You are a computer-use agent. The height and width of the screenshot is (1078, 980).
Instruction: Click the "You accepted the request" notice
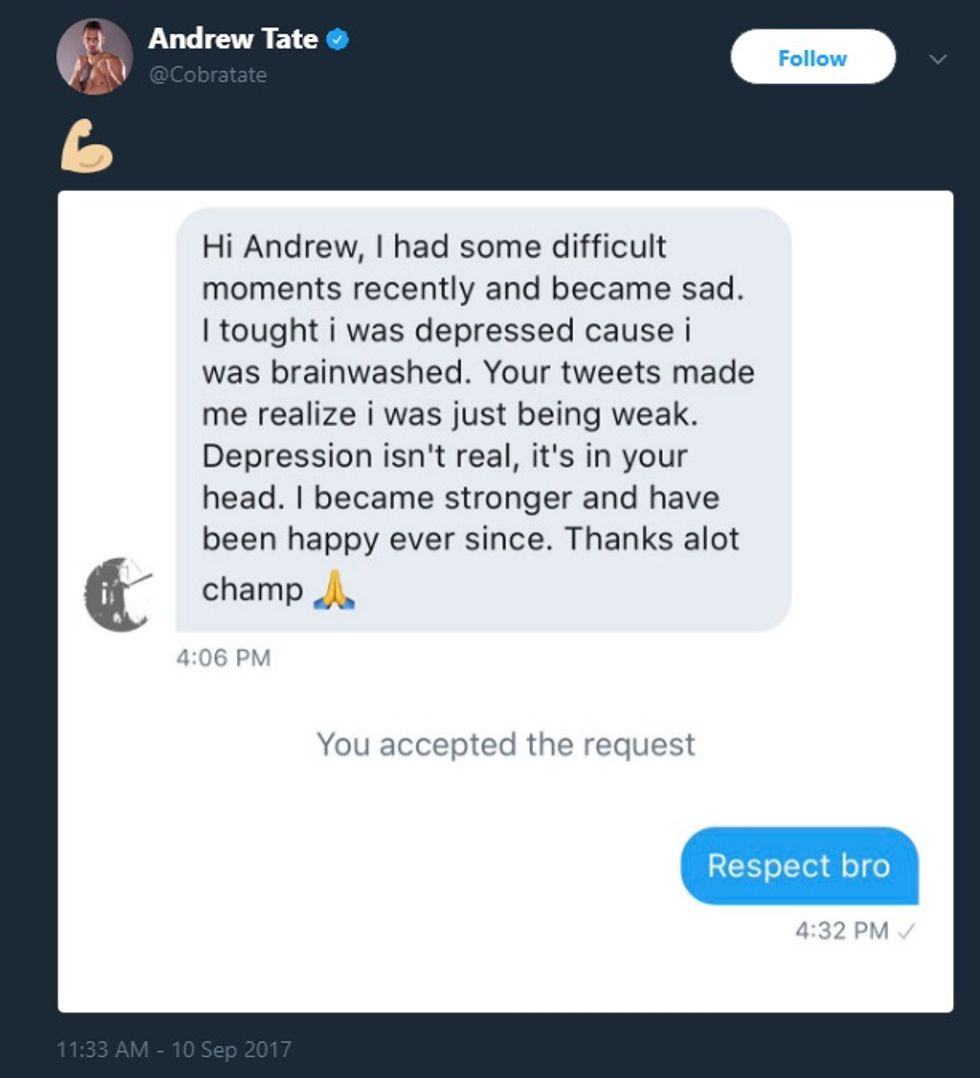tap(505, 744)
